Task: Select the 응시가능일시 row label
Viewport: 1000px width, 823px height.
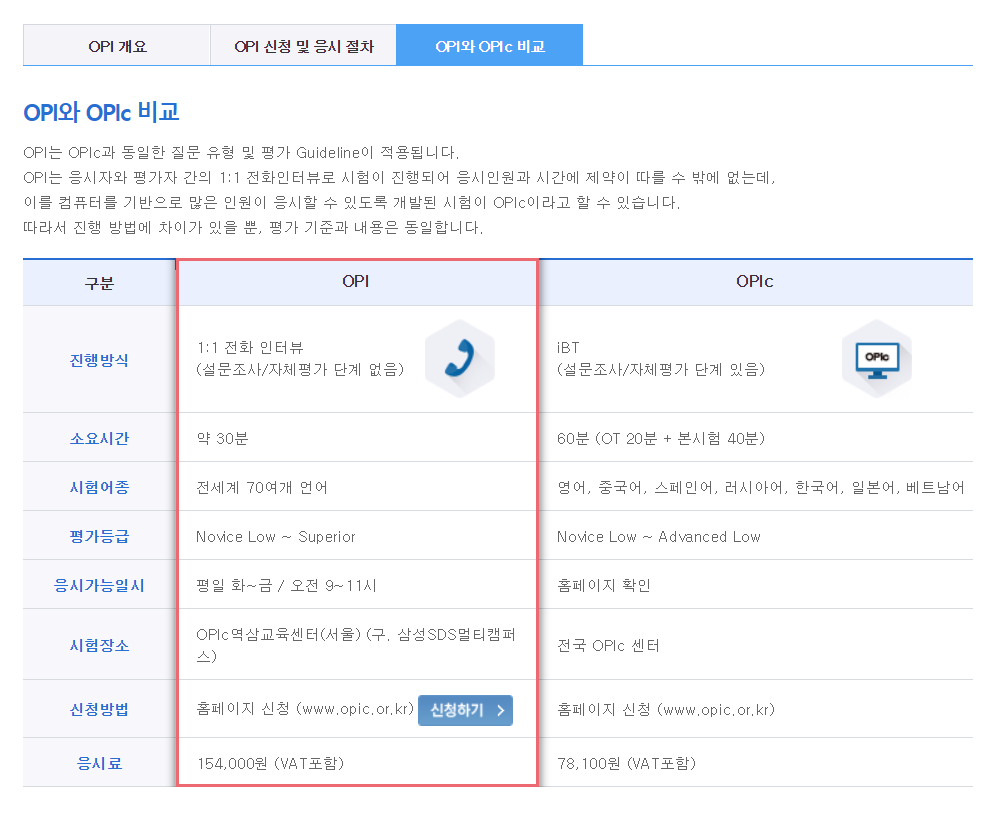Action: click(99, 585)
